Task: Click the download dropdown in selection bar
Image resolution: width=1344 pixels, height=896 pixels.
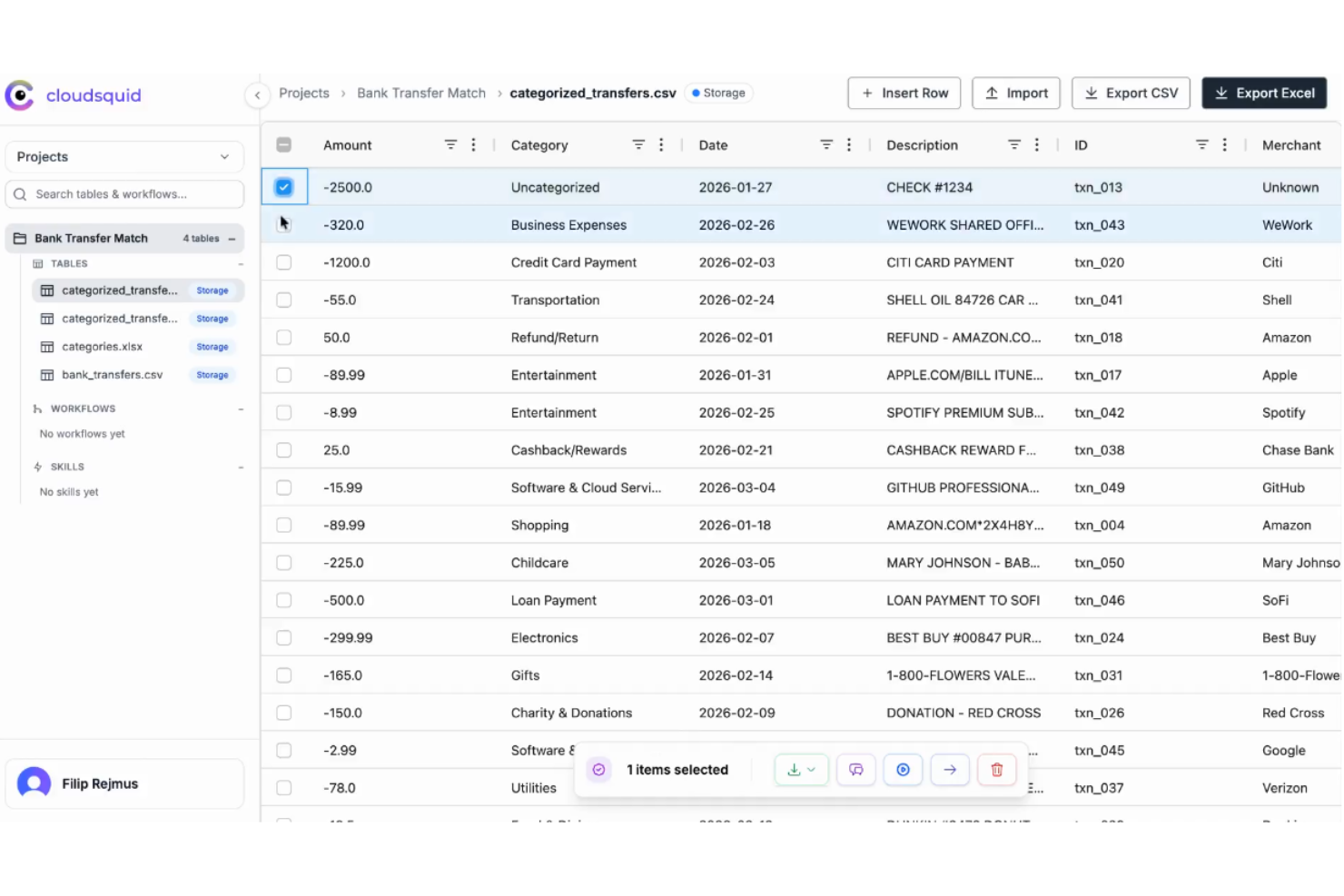Action: [x=801, y=770]
